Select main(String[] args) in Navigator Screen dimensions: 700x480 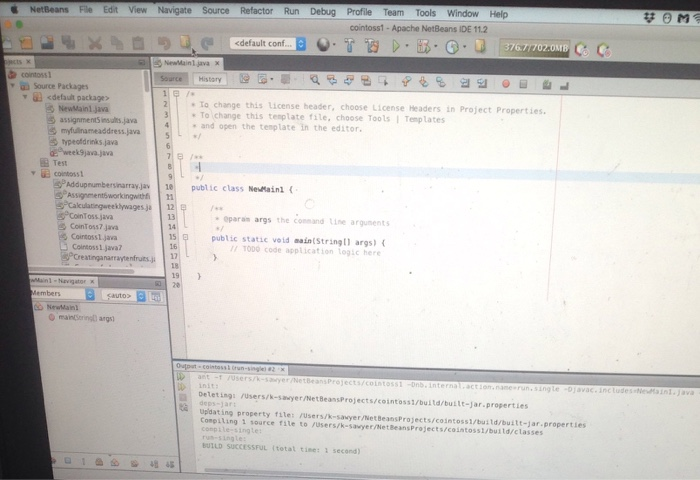(86, 318)
